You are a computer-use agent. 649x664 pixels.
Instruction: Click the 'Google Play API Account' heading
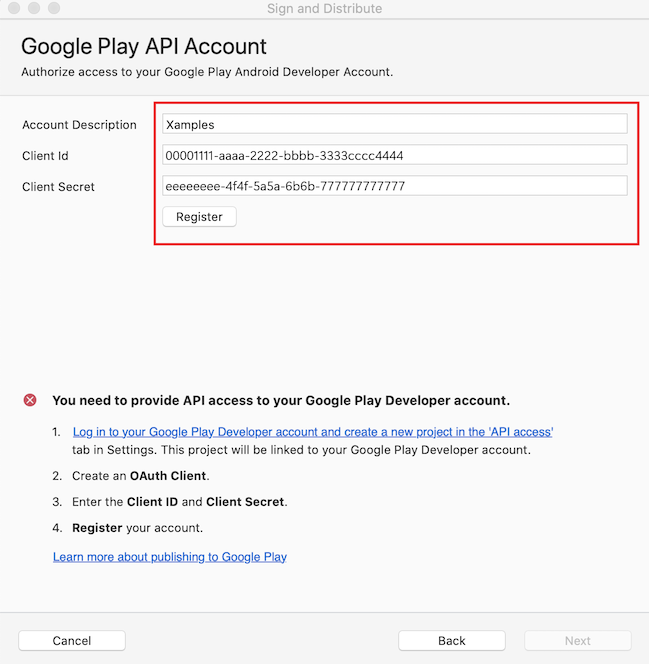tap(144, 46)
